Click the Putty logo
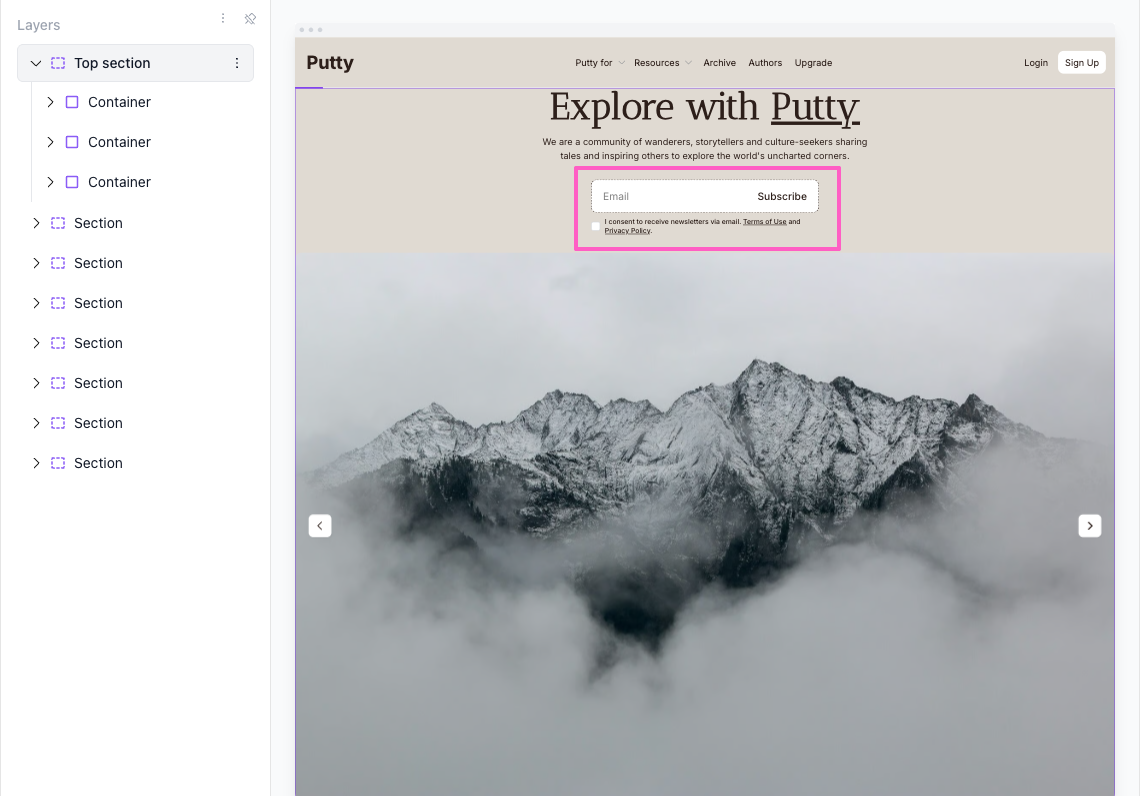The height and width of the screenshot is (796, 1141). click(330, 63)
